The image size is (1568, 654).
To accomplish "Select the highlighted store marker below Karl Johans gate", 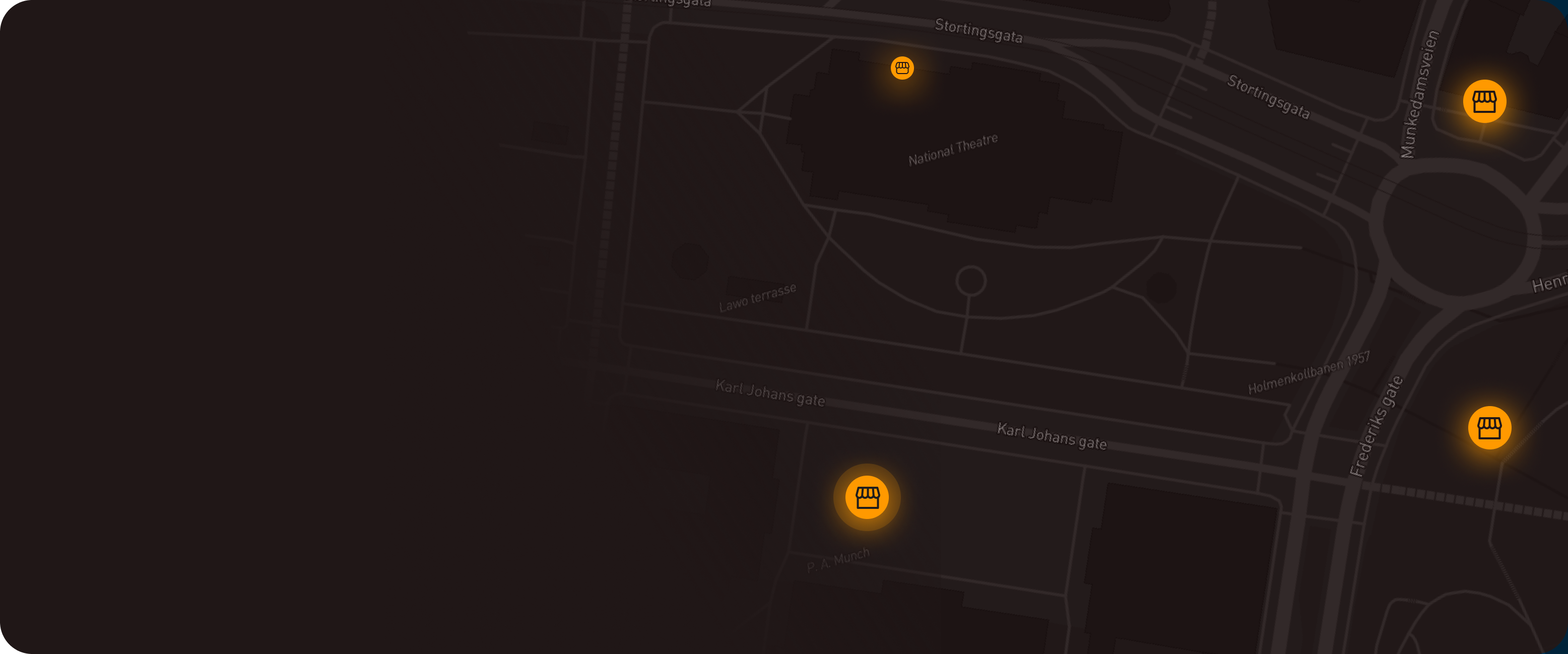I will coord(867,497).
